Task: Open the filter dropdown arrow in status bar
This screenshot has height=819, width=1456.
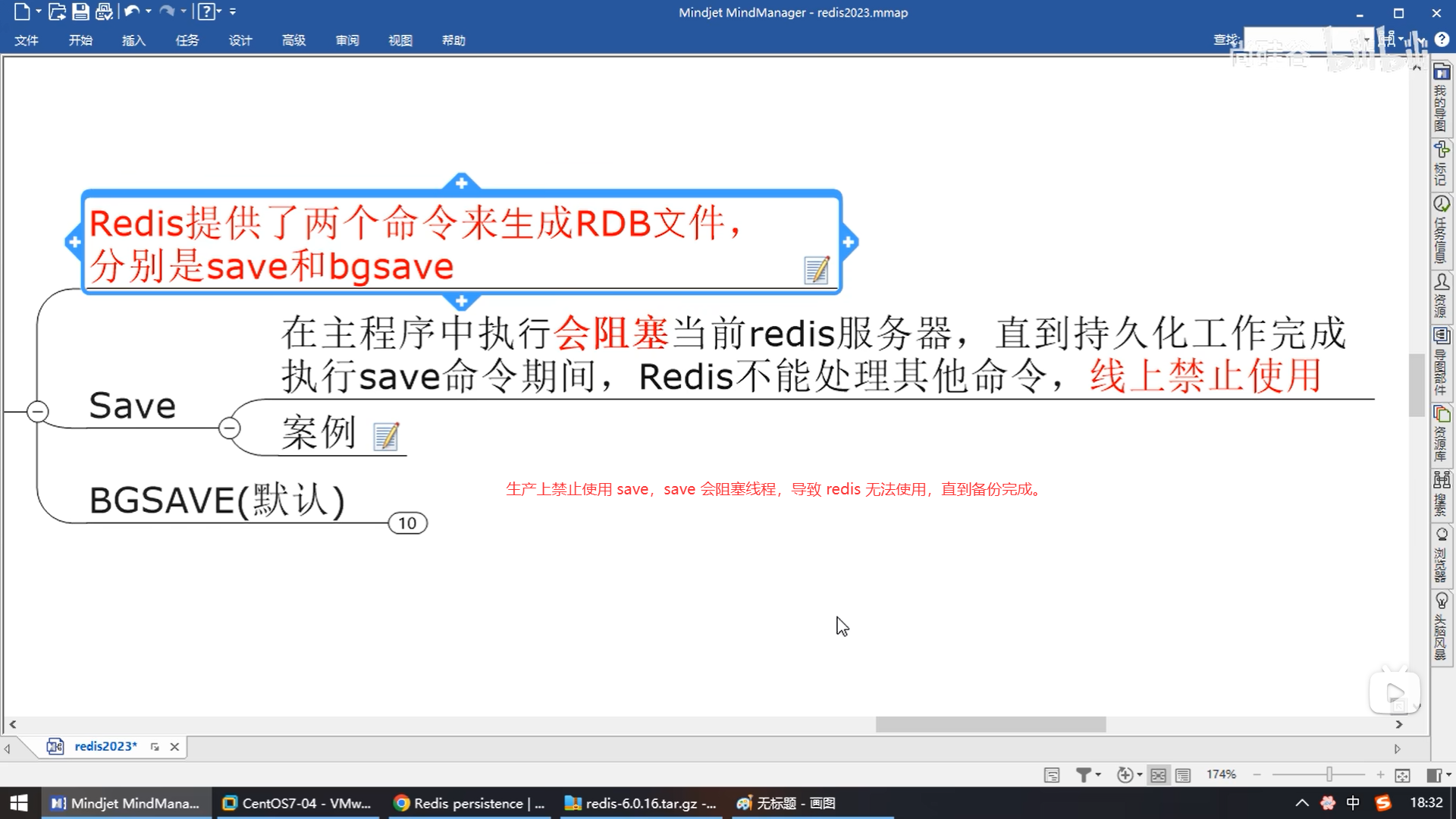Action: [x=1098, y=775]
